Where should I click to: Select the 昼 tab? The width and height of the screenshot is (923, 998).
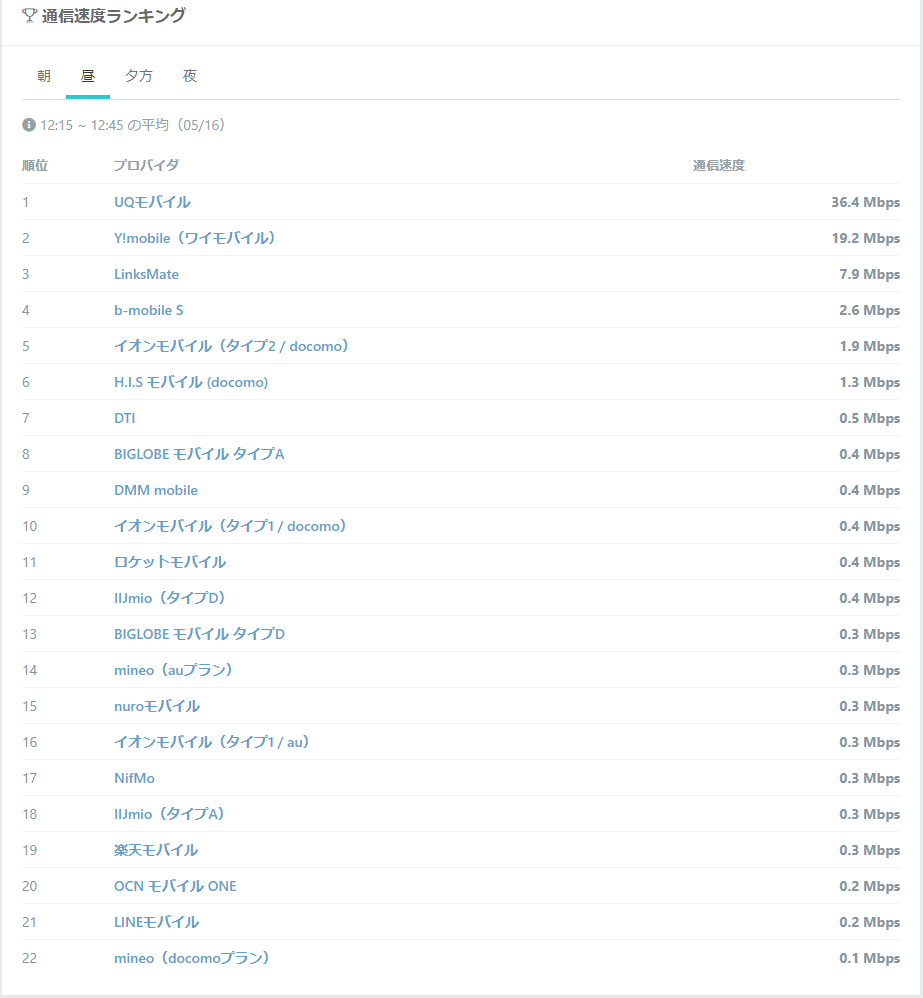[x=88, y=76]
